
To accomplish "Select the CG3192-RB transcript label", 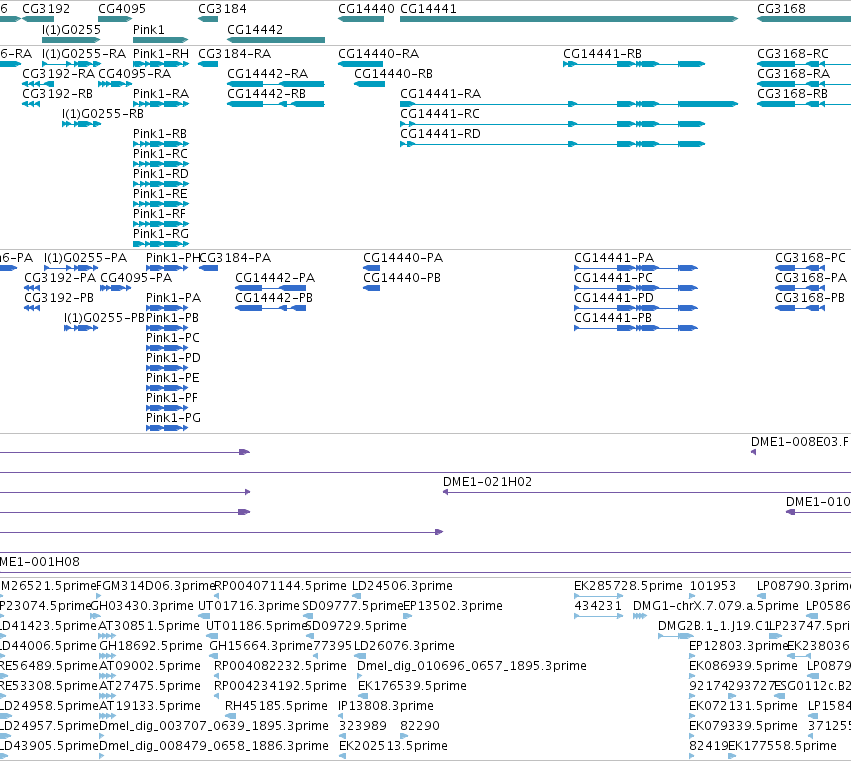I will [x=58, y=94].
